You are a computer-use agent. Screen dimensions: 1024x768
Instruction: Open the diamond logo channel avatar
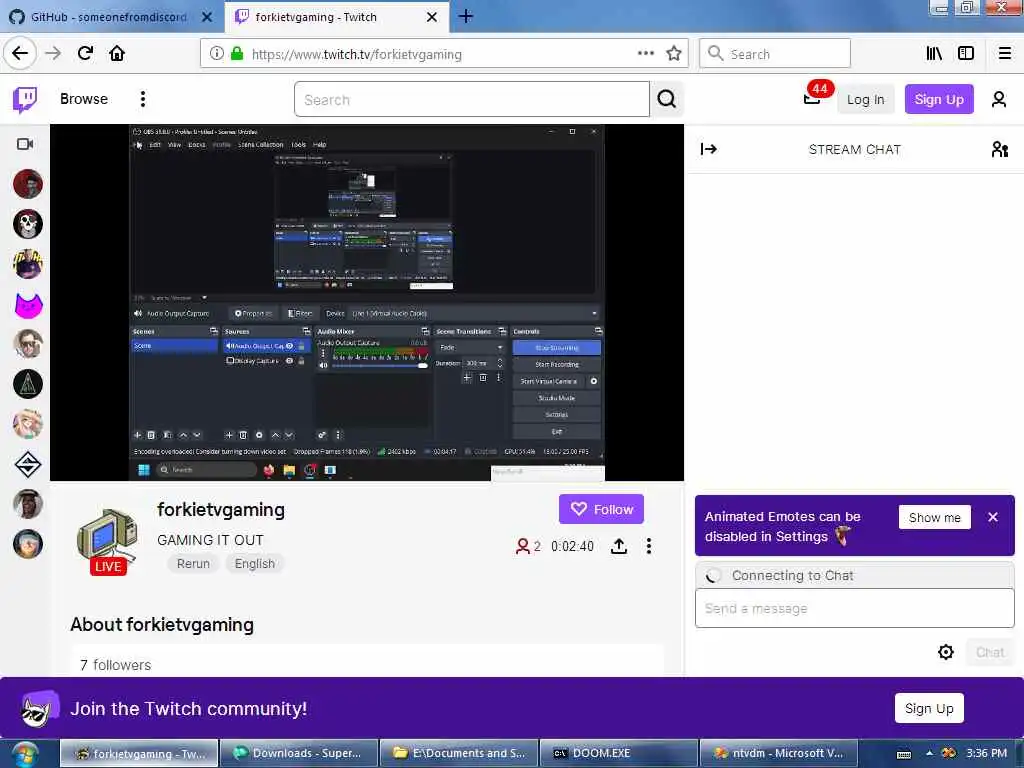tap(27, 464)
